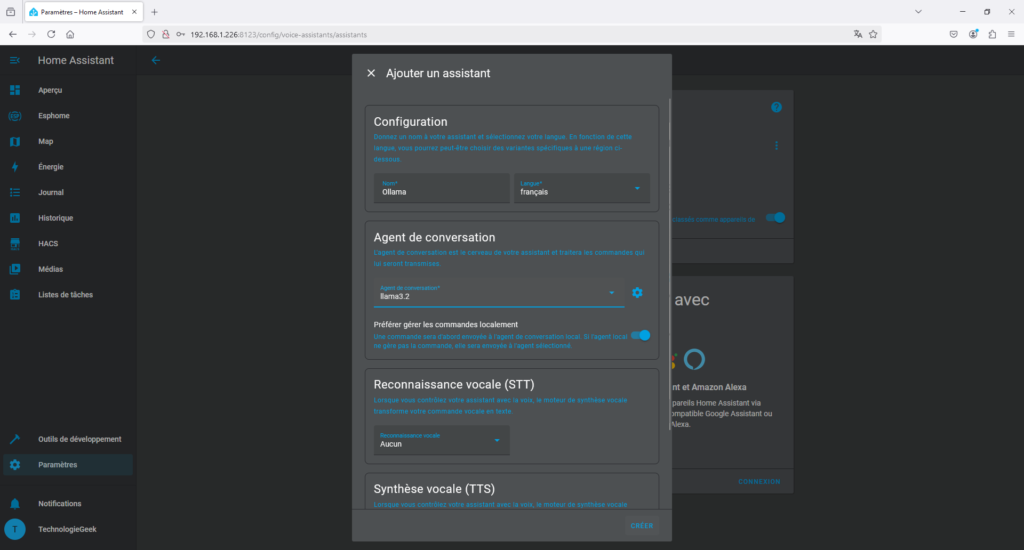Expand the Langue dropdown
The image size is (1024, 550).
point(637,189)
